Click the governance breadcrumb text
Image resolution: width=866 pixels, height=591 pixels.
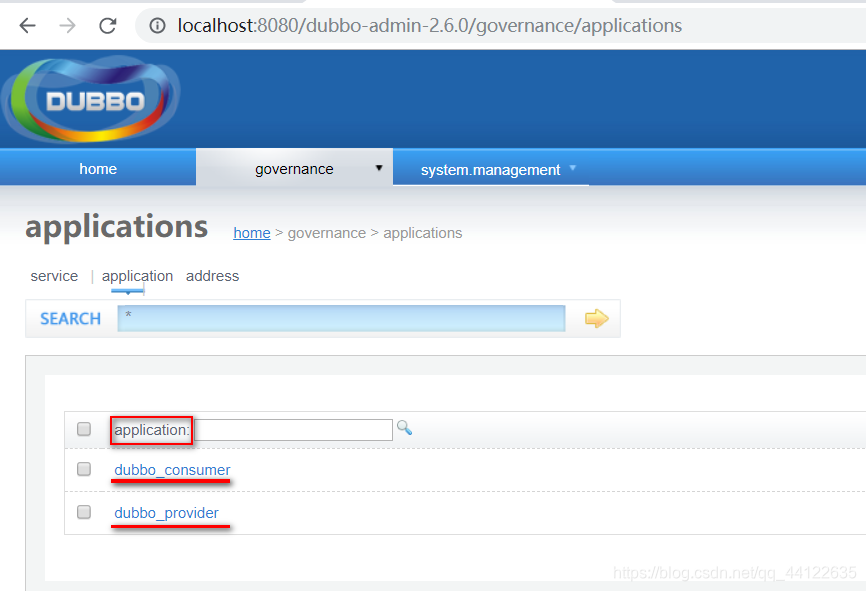[x=326, y=233]
